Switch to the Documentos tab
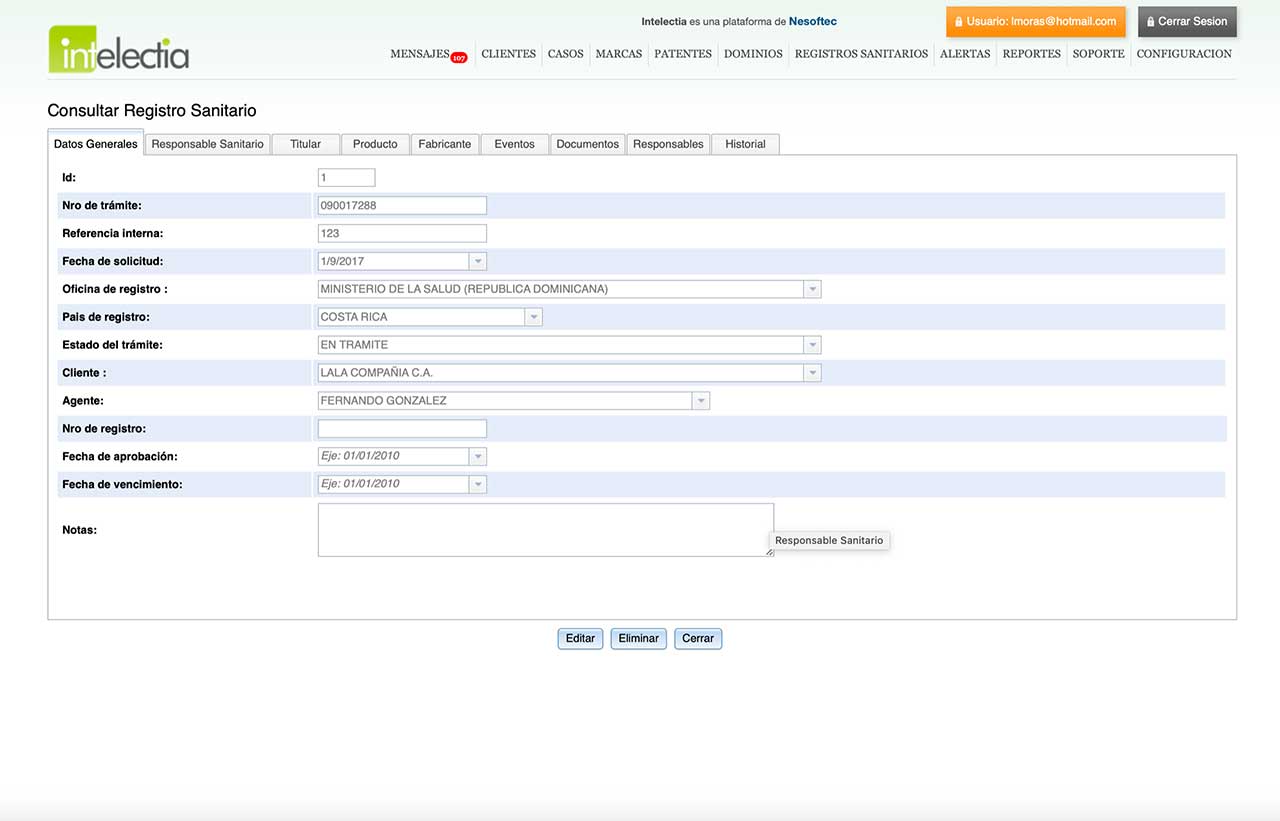The height and width of the screenshot is (821, 1280). pyautogui.click(x=587, y=144)
